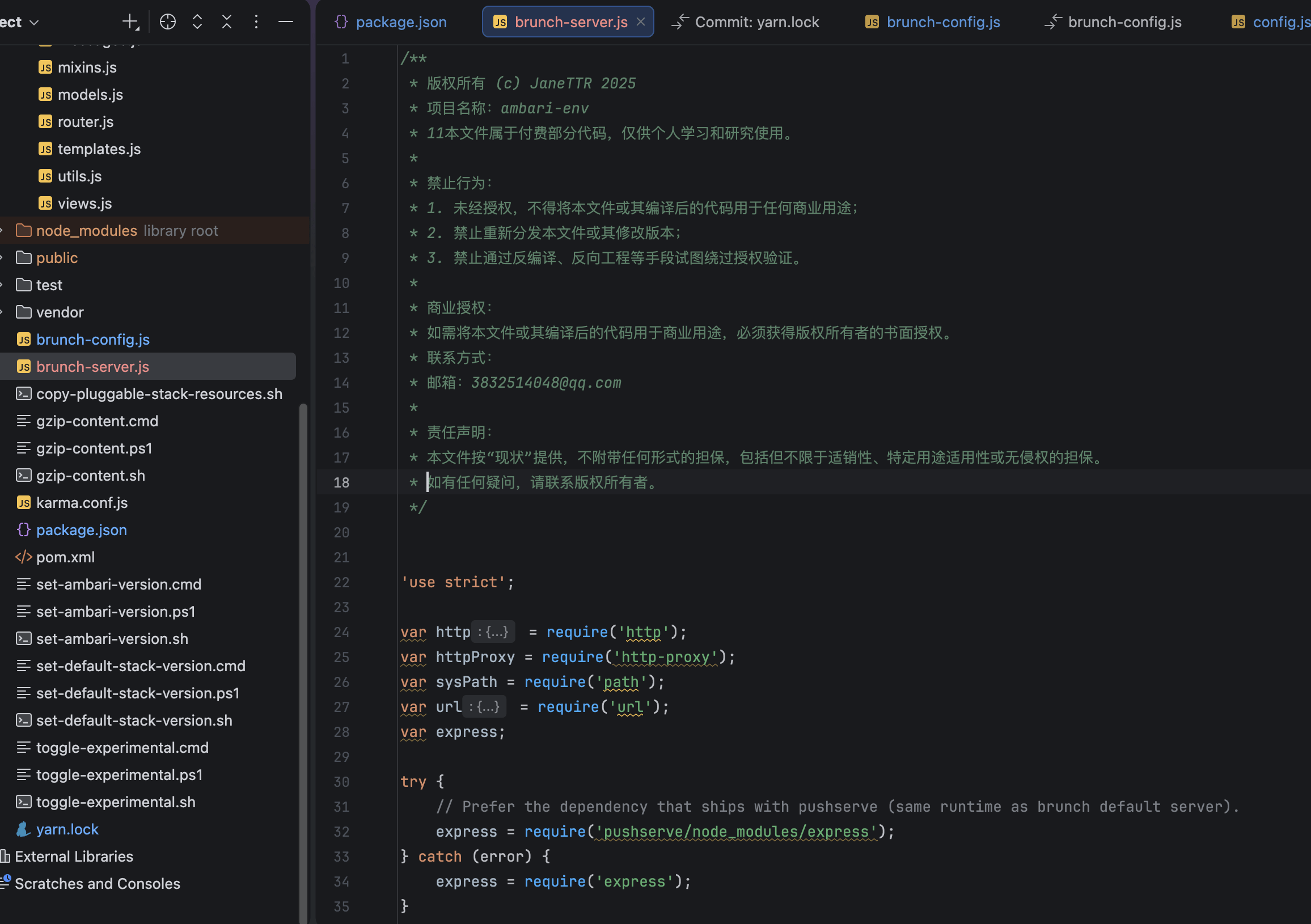Open pom.xml from the file tree
This screenshot has width=1311, height=924.
pyautogui.click(x=65, y=557)
